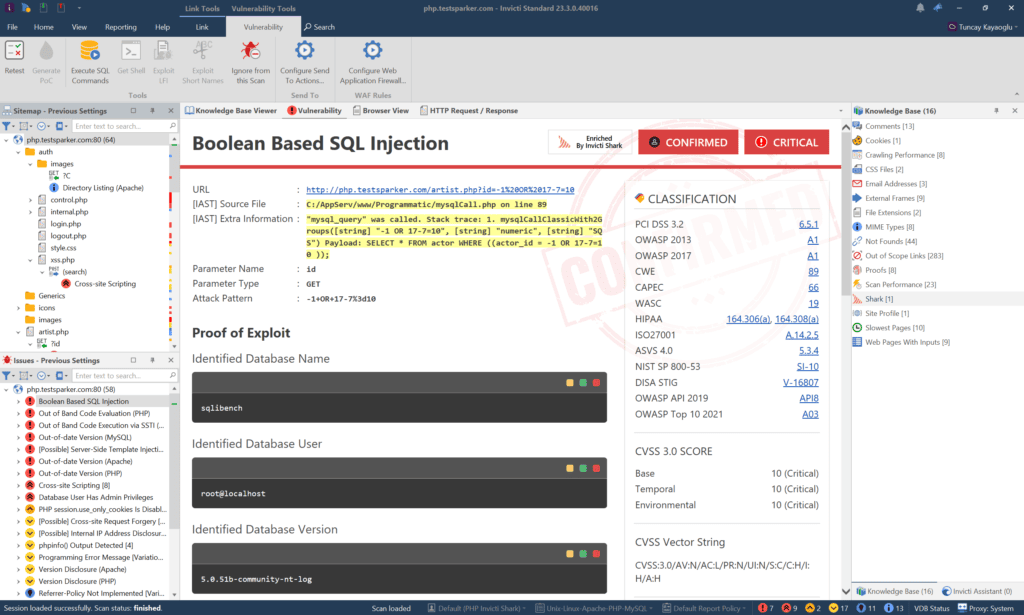
Task: Click the ribbon Search box
Action: (x=319, y=27)
